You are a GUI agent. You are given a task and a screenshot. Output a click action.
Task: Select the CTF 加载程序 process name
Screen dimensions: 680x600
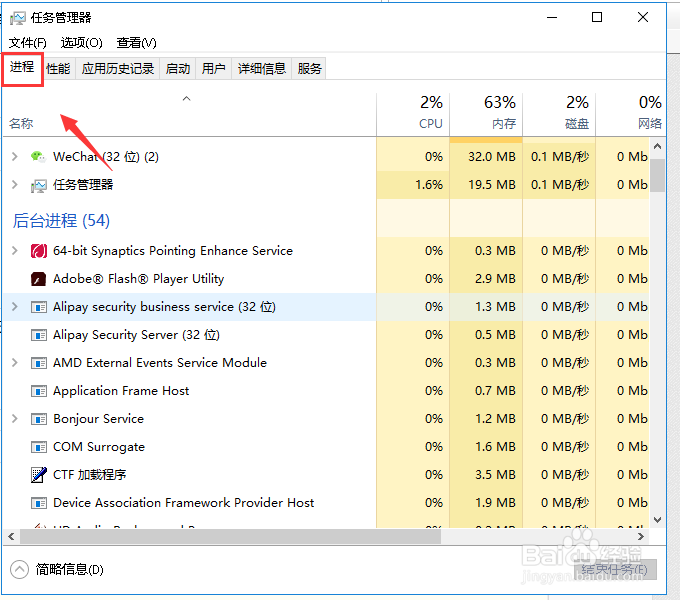coord(89,475)
